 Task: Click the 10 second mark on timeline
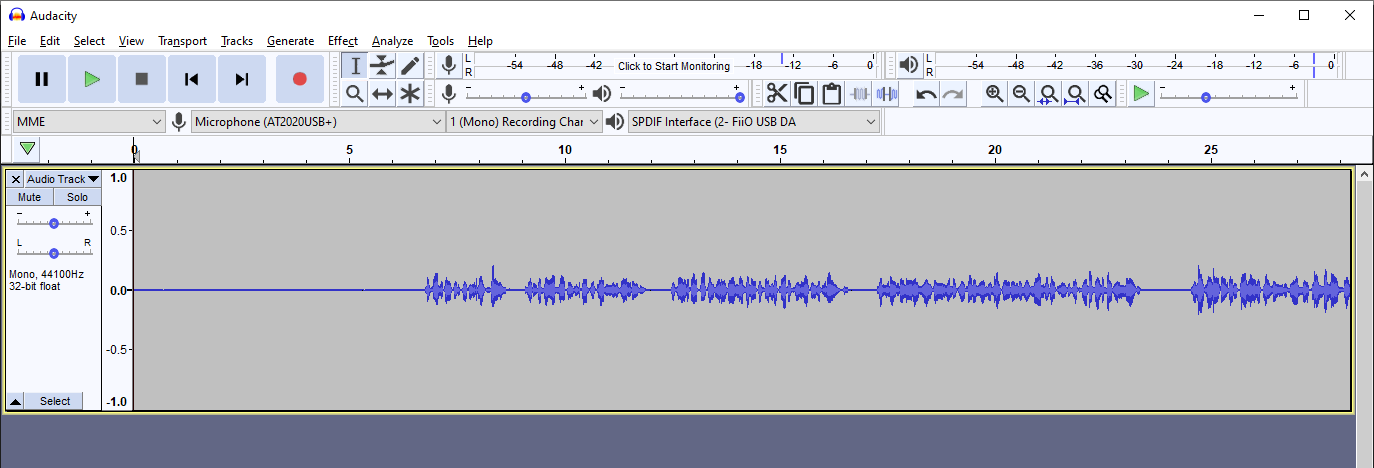[x=565, y=150]
